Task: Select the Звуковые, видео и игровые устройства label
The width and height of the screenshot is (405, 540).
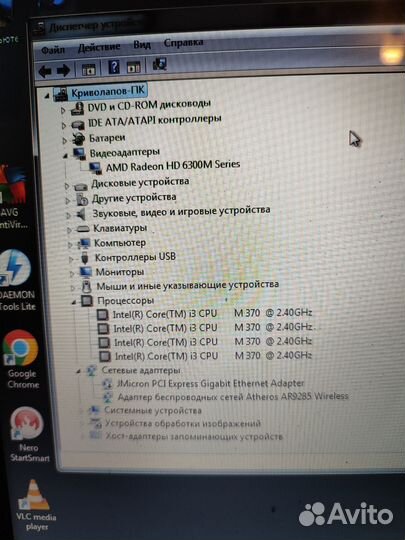Action: click(181, 212)
